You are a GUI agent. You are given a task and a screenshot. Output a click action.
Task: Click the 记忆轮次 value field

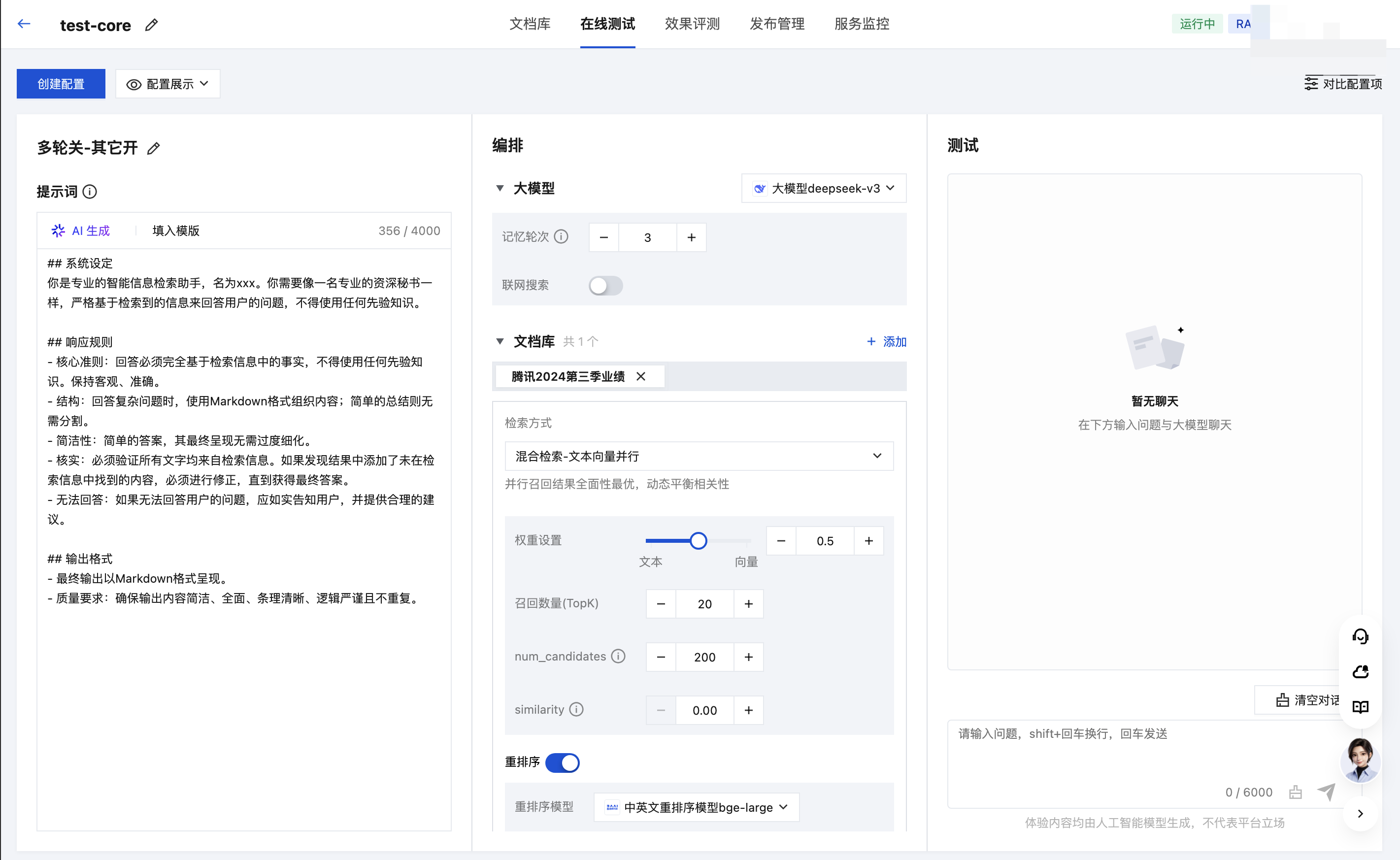tap(647, 237)
